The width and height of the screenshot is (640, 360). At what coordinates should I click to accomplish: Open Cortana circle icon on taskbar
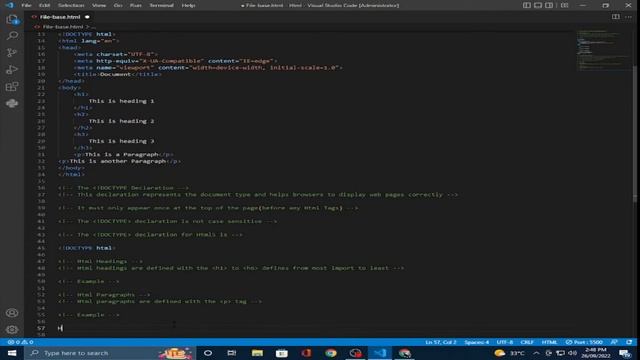point(208,353)
